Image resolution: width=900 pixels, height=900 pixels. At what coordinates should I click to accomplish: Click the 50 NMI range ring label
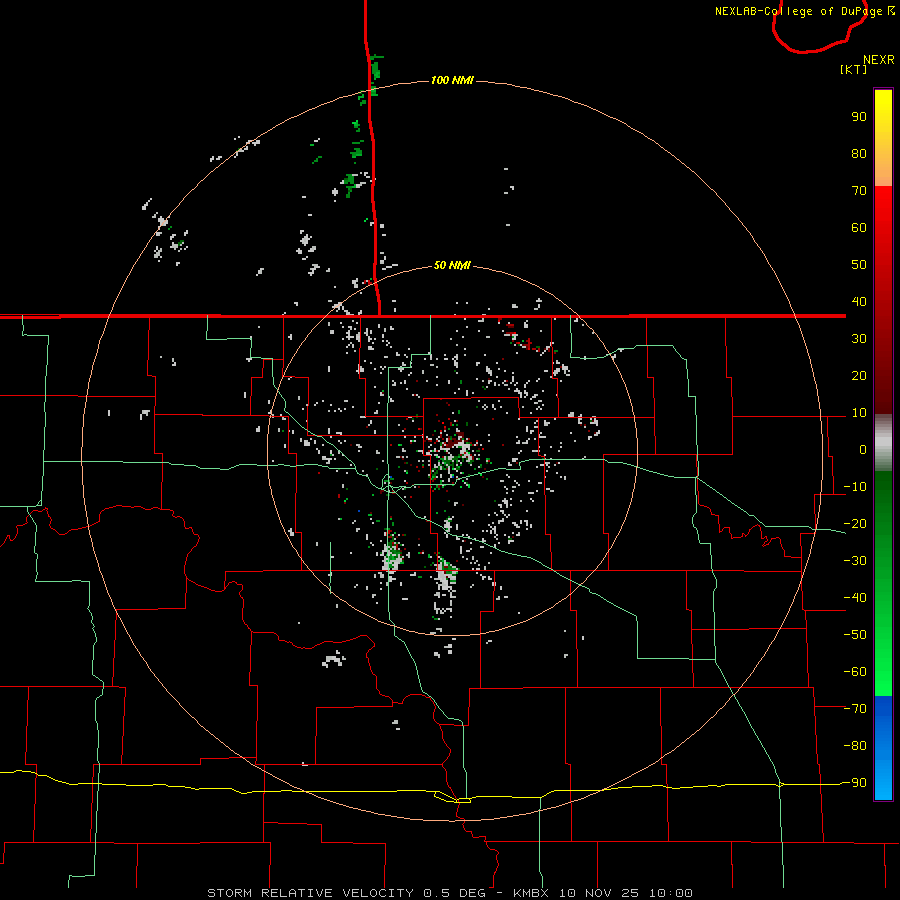[452, 265]
